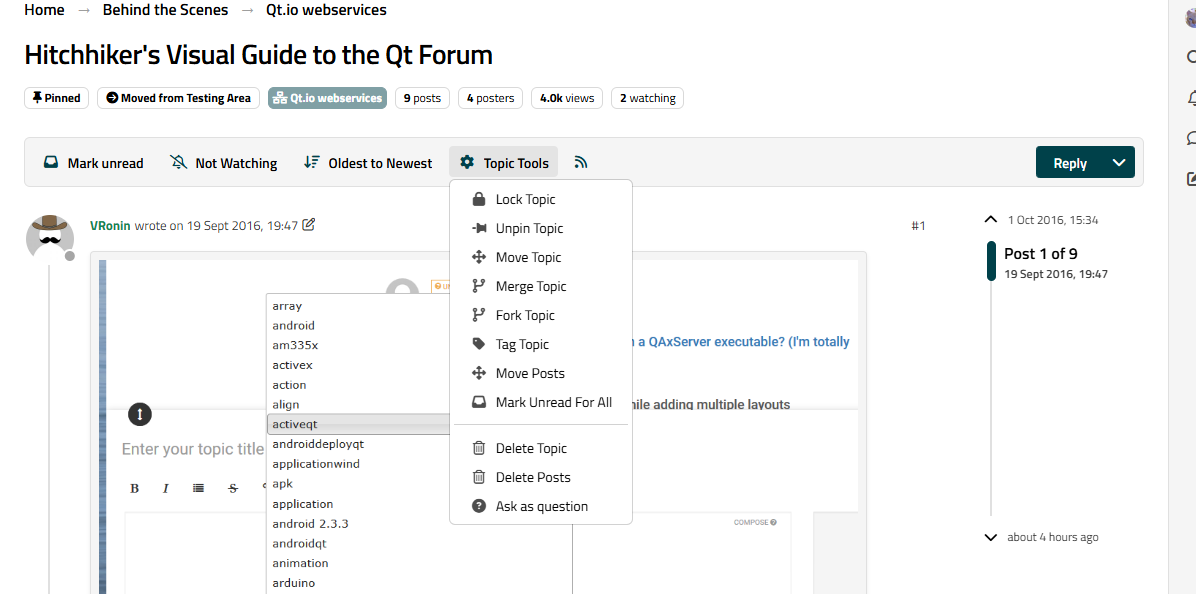This screenshot has width=1196, height=594.
Task: Click the Bold icon in embedded composer
Action: tap(134, 488)
